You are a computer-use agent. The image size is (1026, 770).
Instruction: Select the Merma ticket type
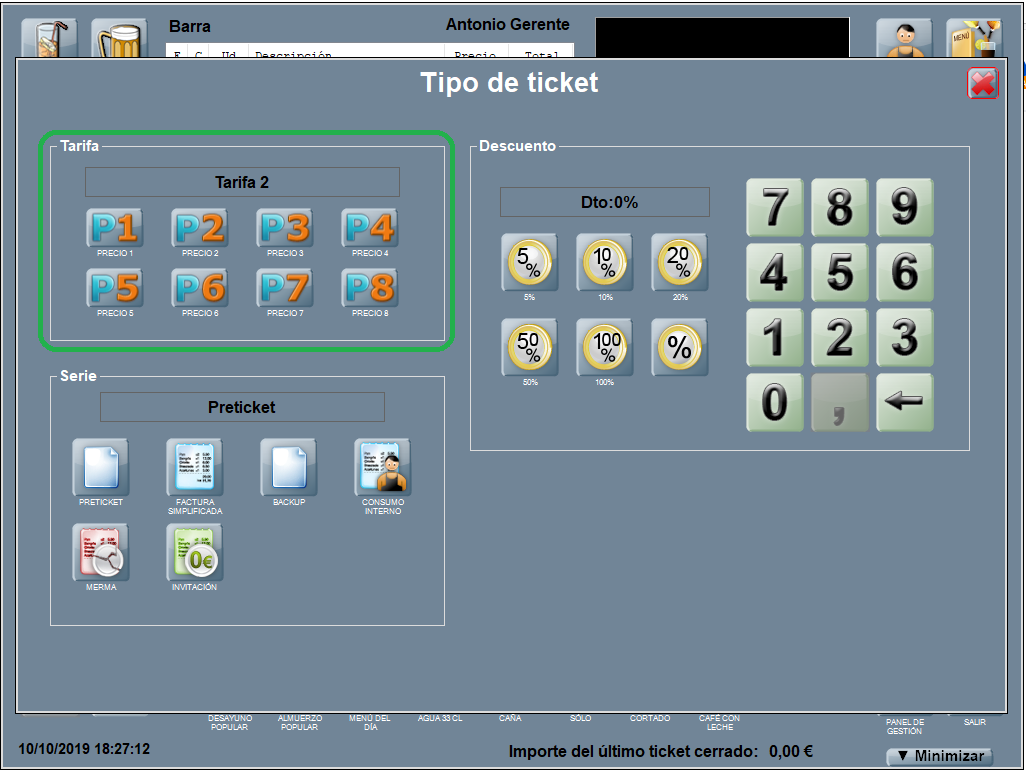[101, 552]
